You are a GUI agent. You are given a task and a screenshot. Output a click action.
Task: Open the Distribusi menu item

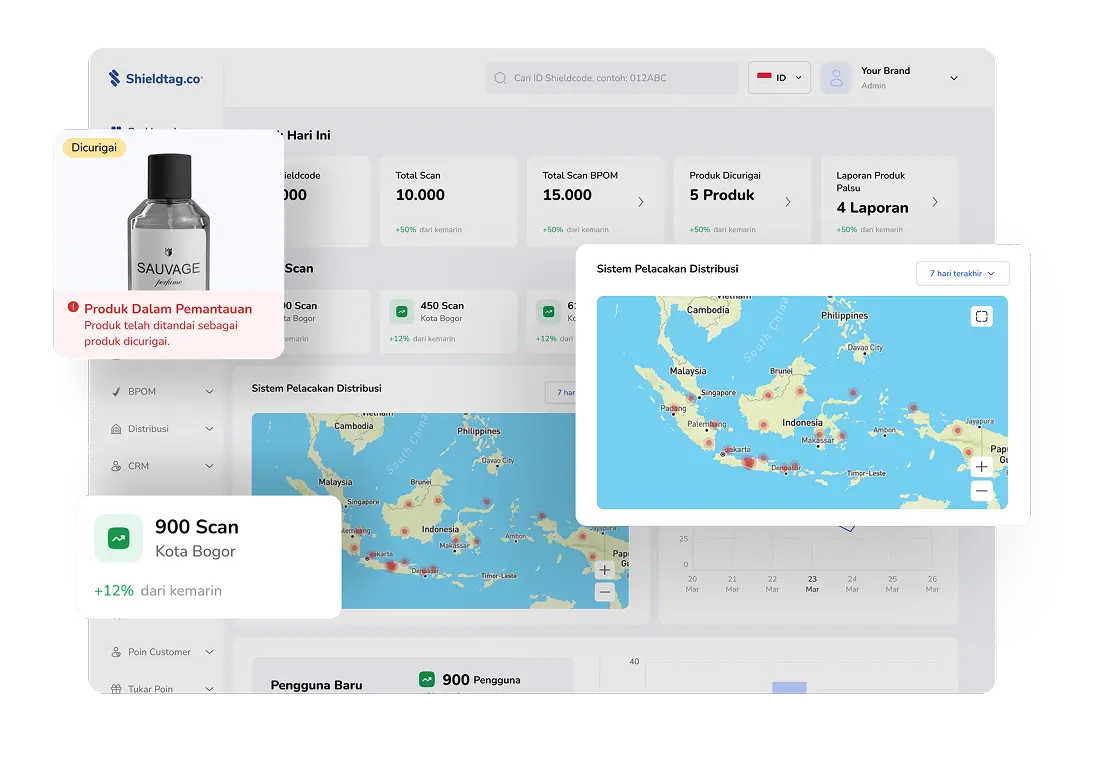point(148,429)
